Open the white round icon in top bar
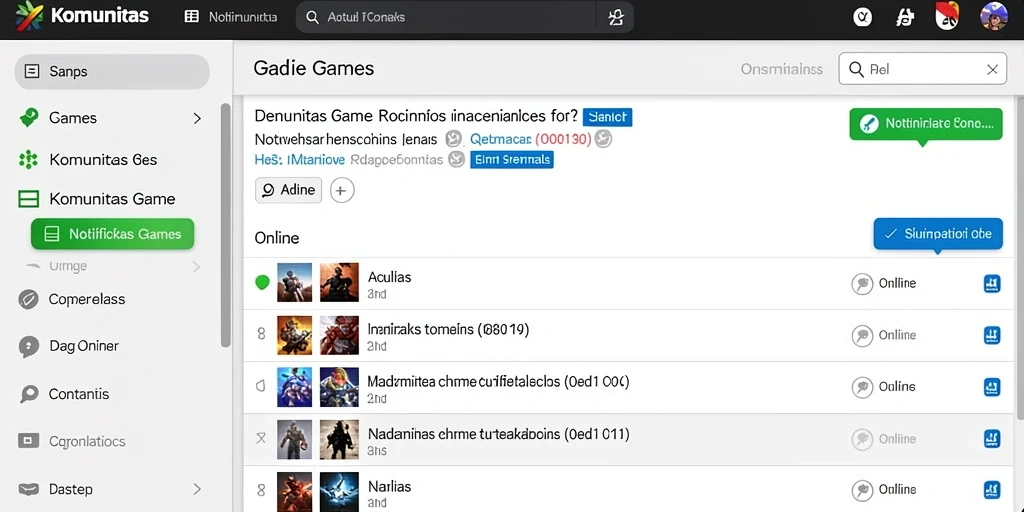 863,17
